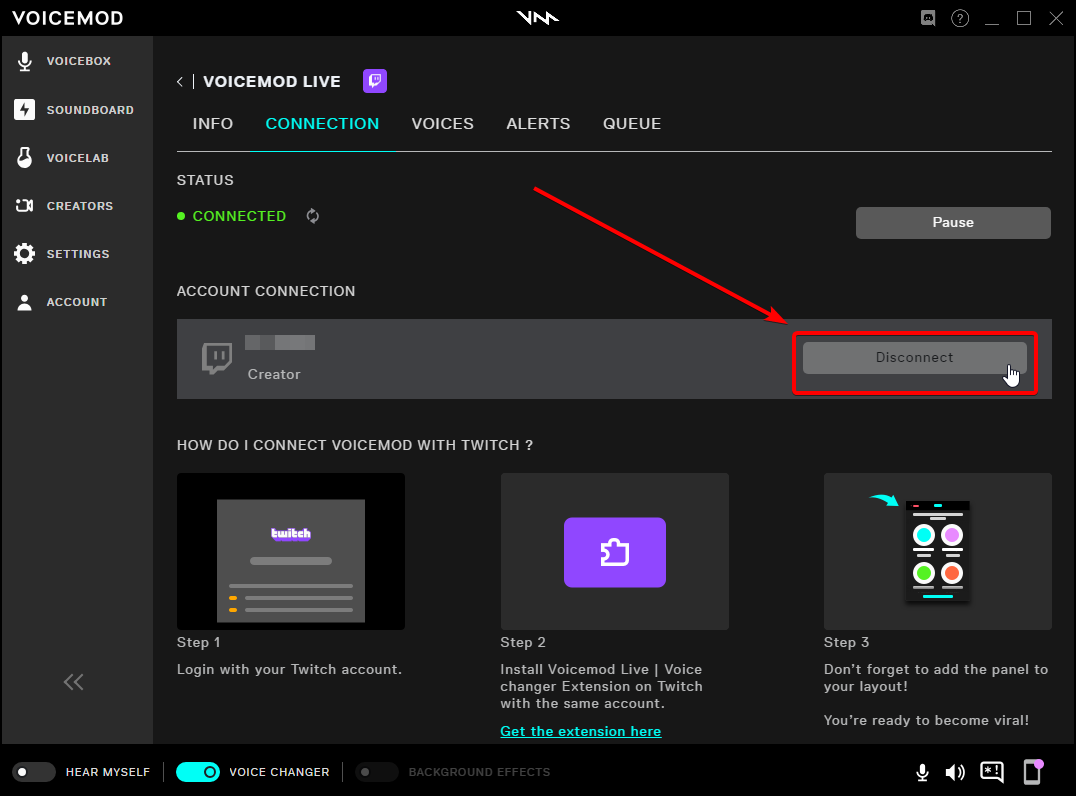Click the VOICEMOD title text
Image resolution: width=1076 pixels, height=796 pixels.
67,18
